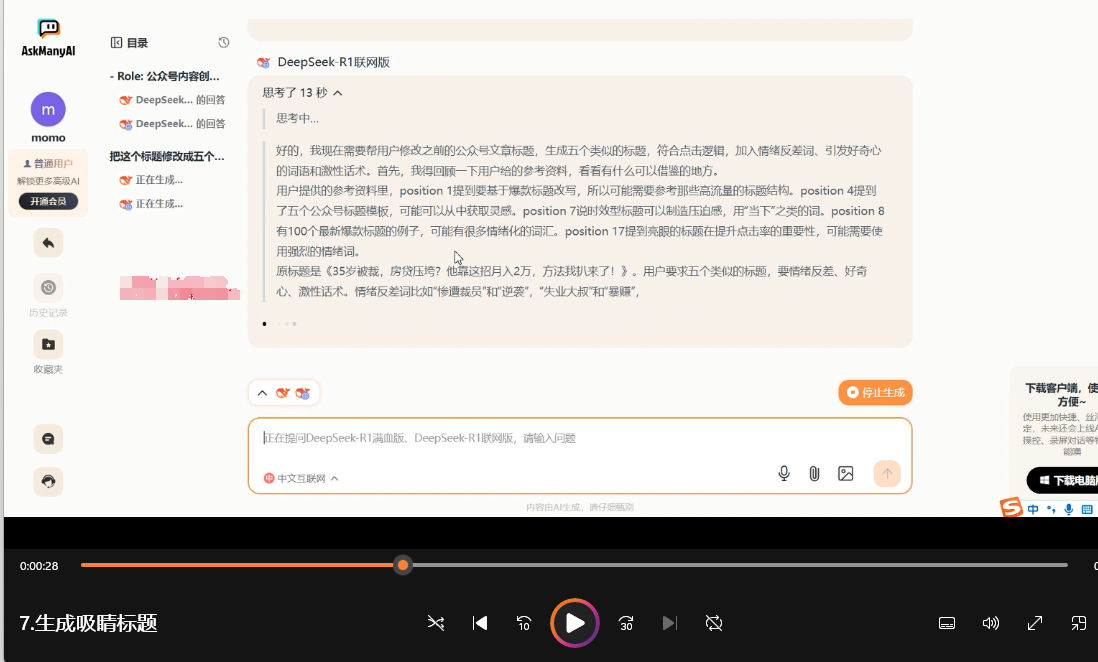Click the DeepSeek-R1联网版 model title

click(x=333, y=62)
